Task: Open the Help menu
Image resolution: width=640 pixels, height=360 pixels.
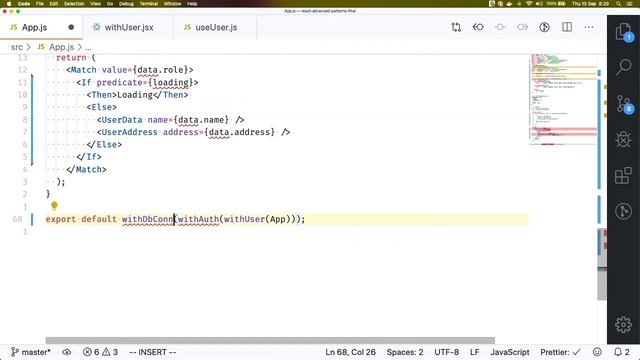Action: click(192, 4)
